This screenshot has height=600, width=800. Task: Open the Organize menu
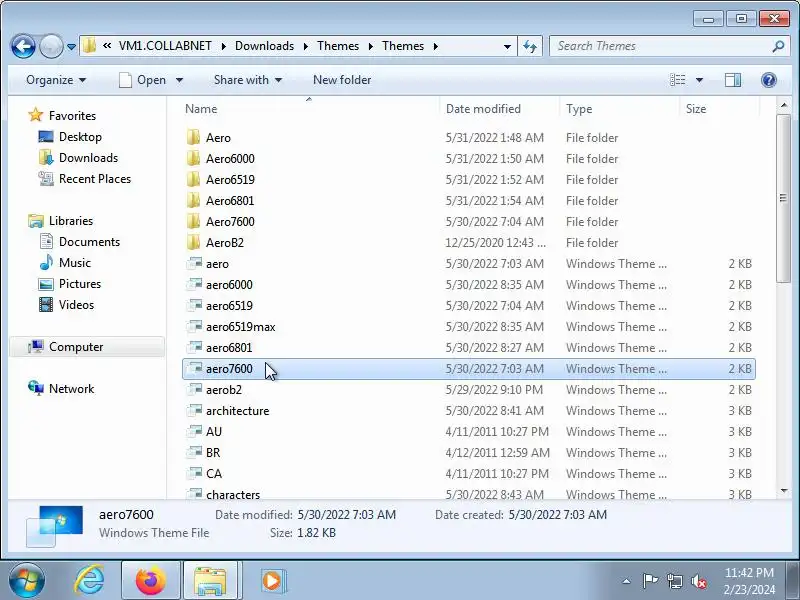(x=56, y=80)
